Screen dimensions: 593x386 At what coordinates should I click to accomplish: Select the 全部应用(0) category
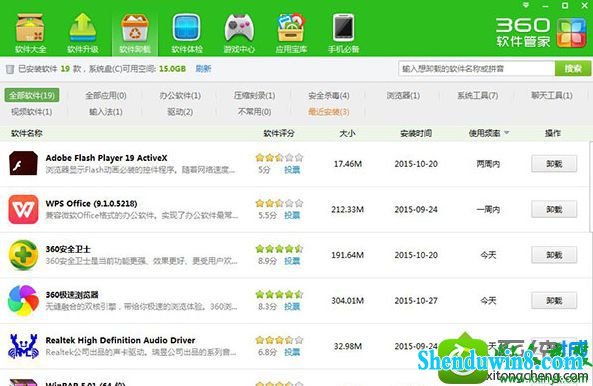[x=106, y=96]
